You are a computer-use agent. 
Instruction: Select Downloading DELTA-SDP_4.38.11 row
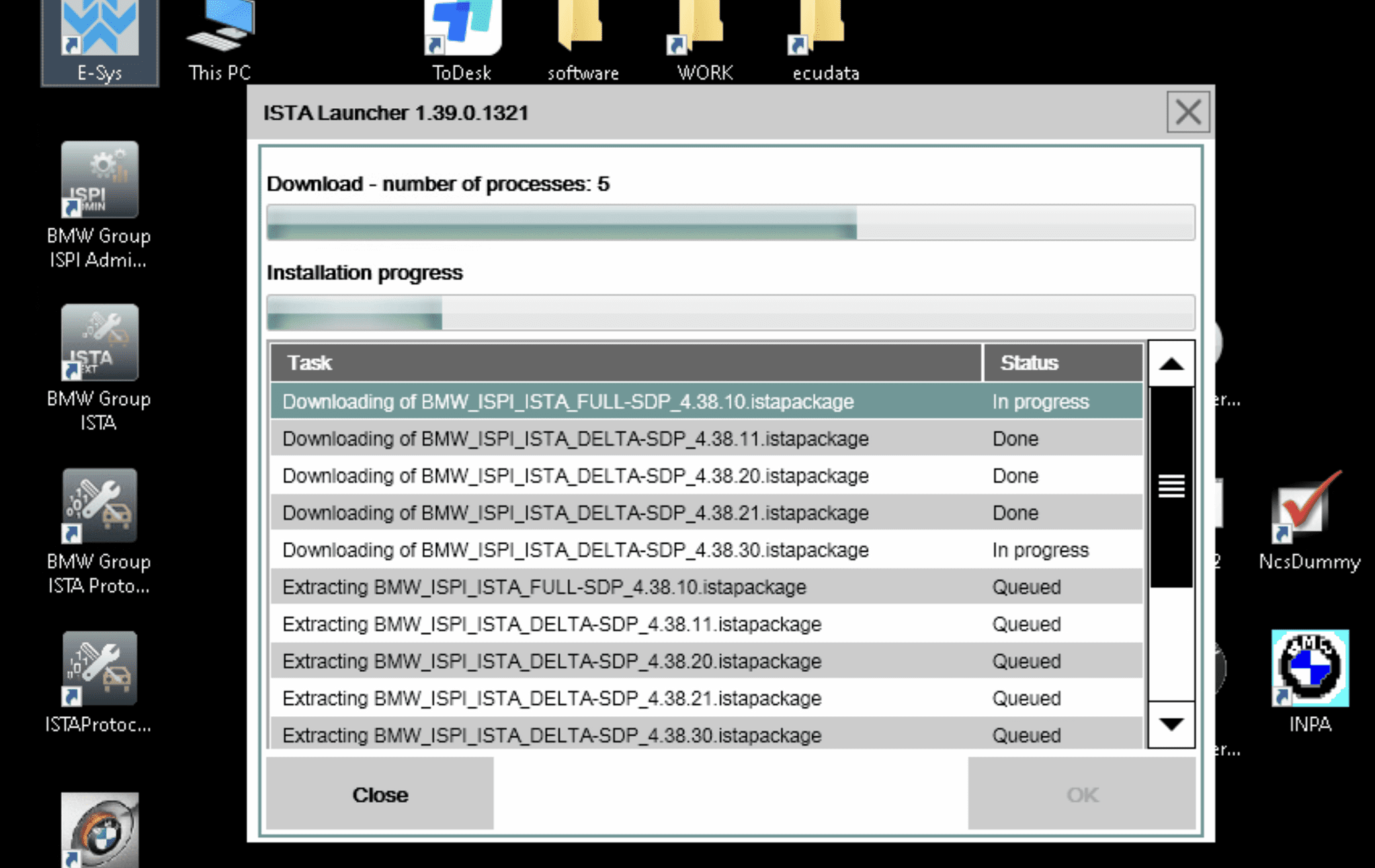point(707,438)
